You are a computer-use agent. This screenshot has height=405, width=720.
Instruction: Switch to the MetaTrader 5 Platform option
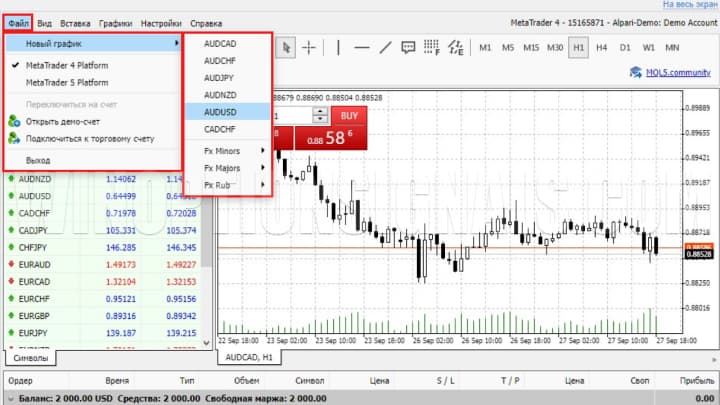pyautogui.click(x=66, y=82)
